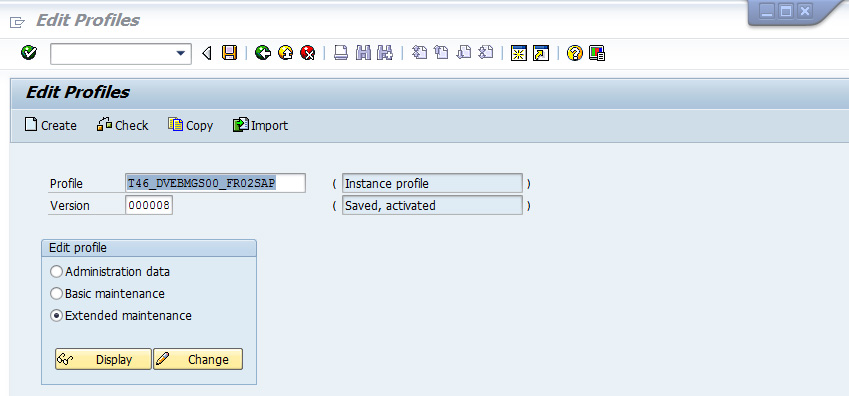The height and width of the screenshot is (396, 849).
Task: Open the menu icon beside Edit Profiles title
Action: [x=17, y=22]
